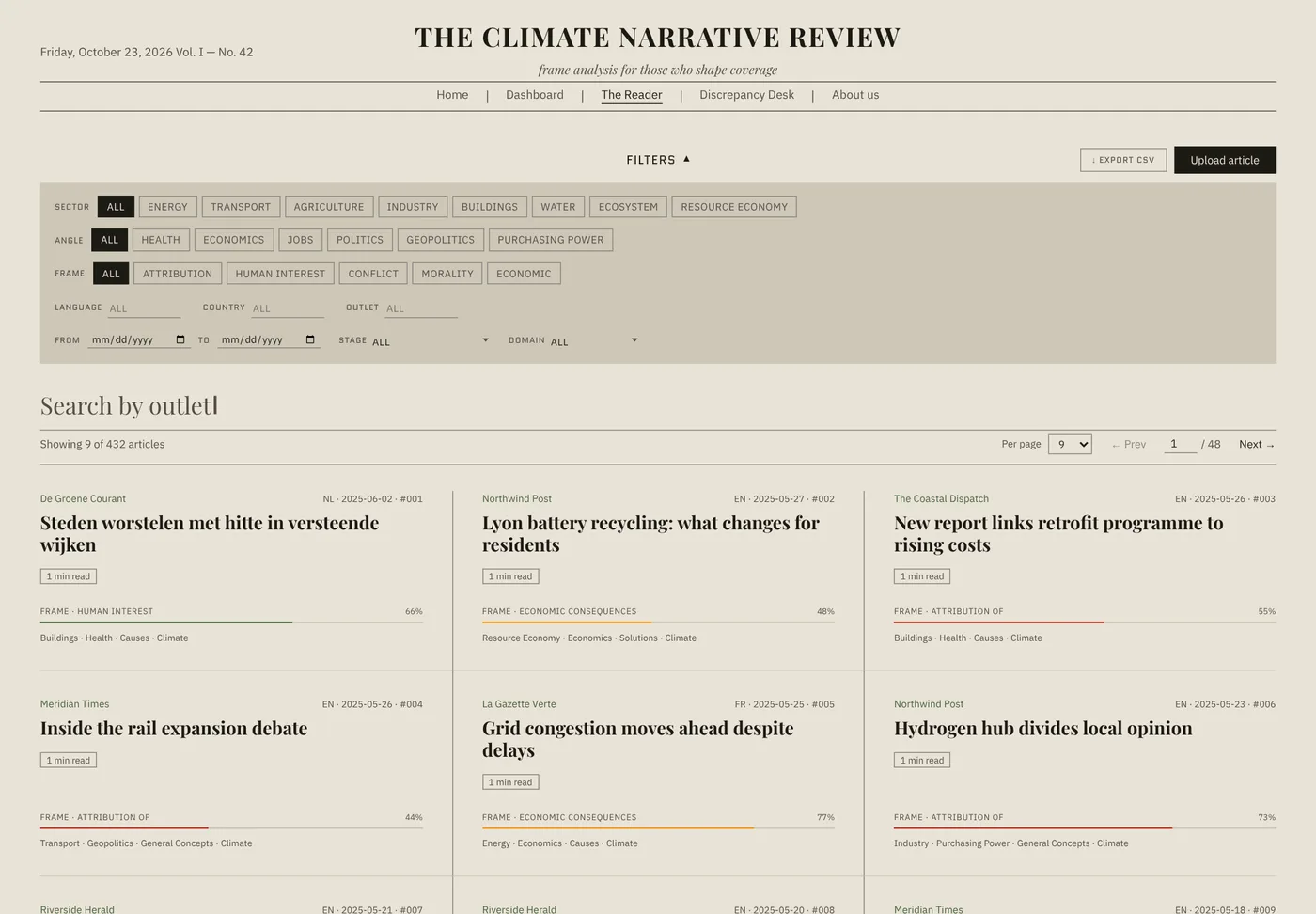1316x914 pixels.
Task: Open article Steden worstelen met hitte
Action: pos(210,534)
